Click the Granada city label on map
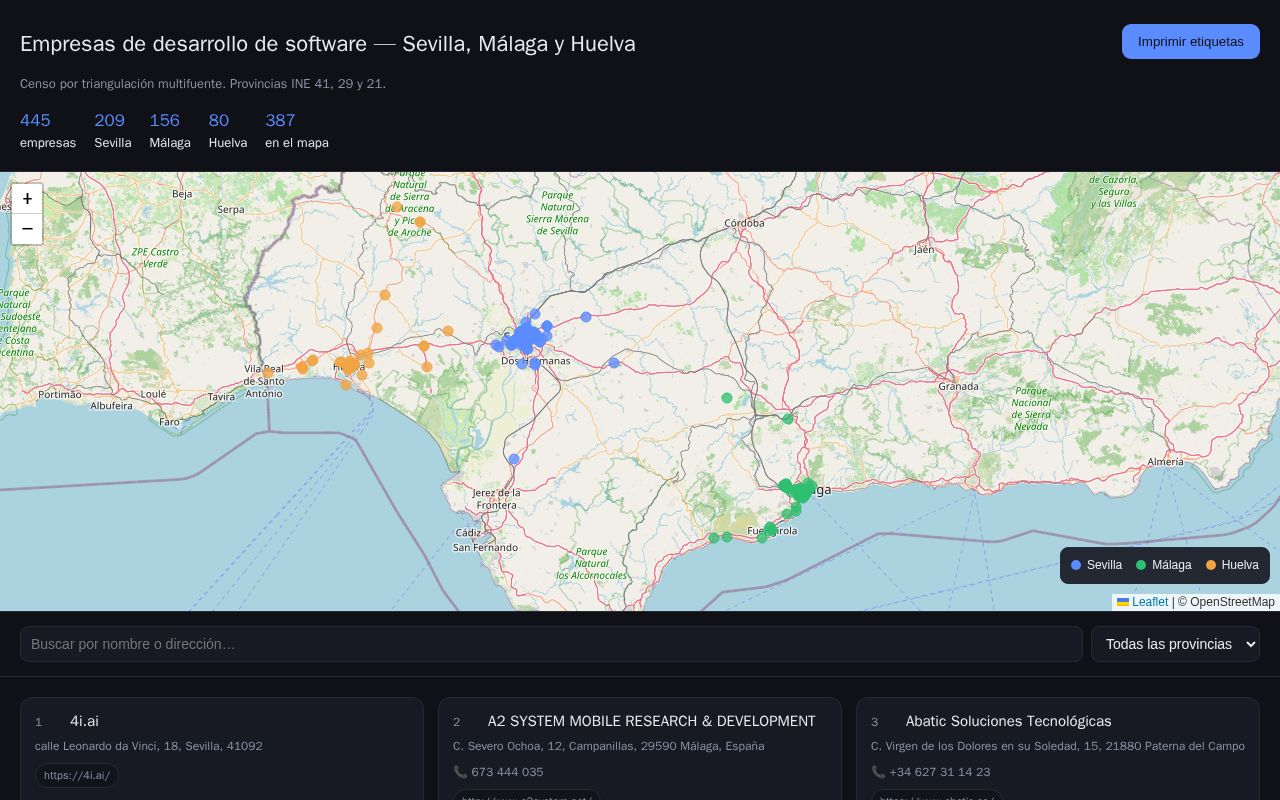Viewport: 1280px width, 800px height. pos(958,386)
